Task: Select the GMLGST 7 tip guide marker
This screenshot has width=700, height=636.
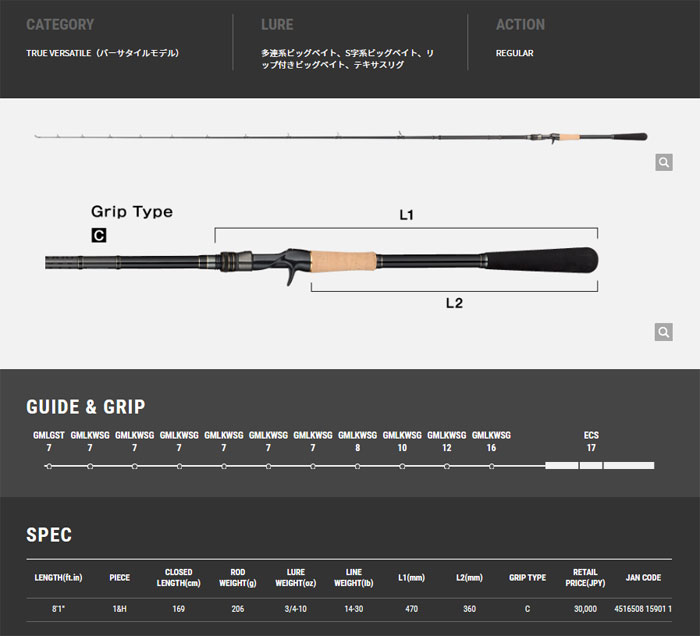Action: [48, 466]
